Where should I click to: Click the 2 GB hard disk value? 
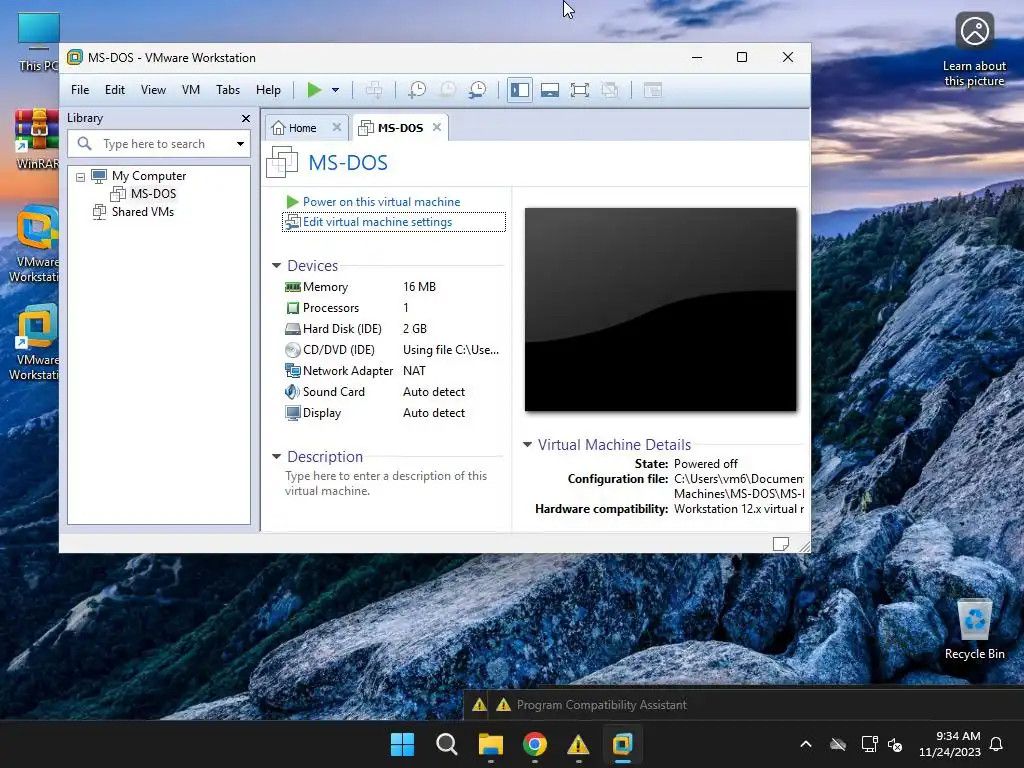coord(415,328)
